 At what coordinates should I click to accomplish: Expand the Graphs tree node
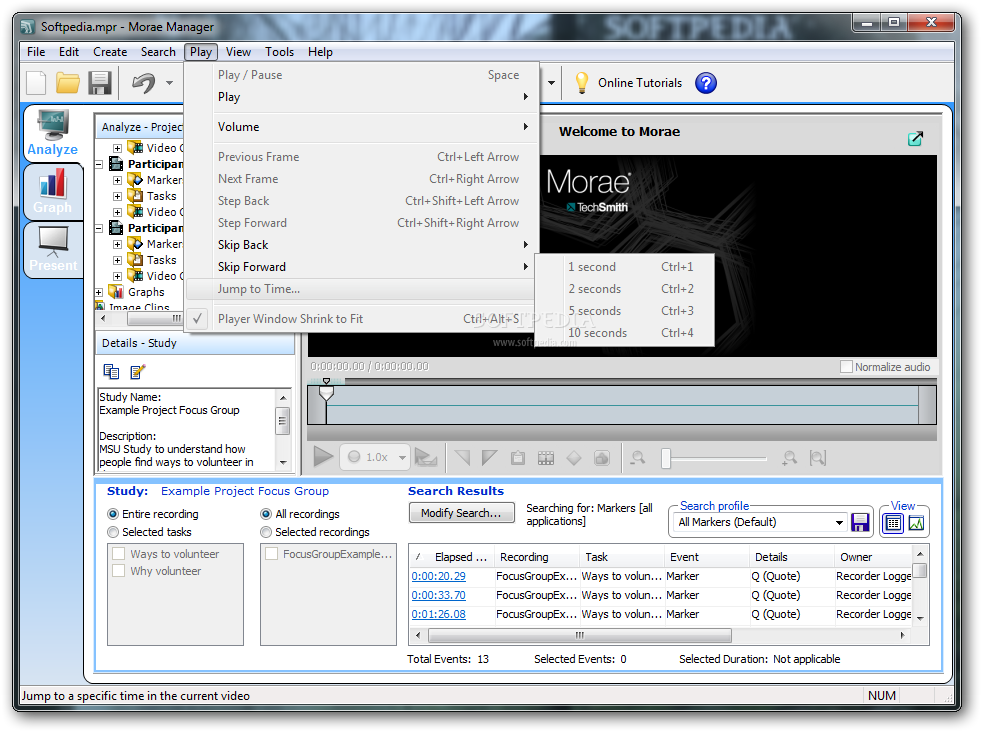pos(99,292)
